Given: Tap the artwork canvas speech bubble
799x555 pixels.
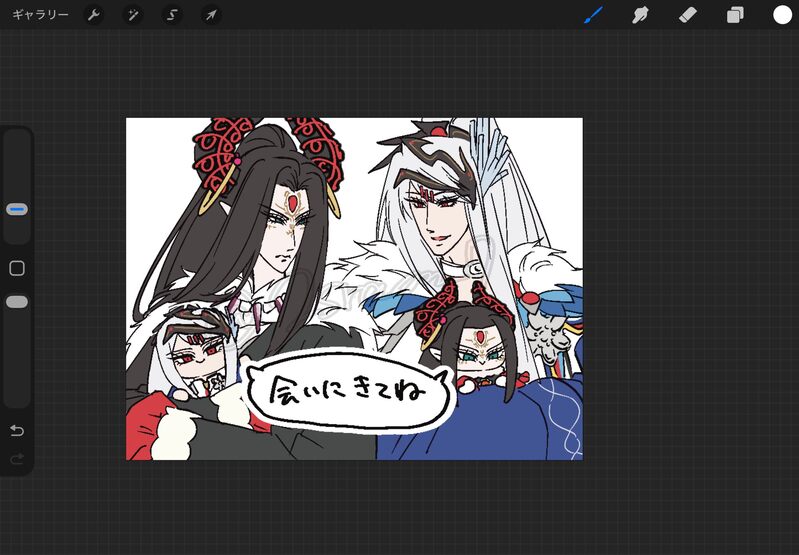Looking at the screenshot, I should [349, 391].
